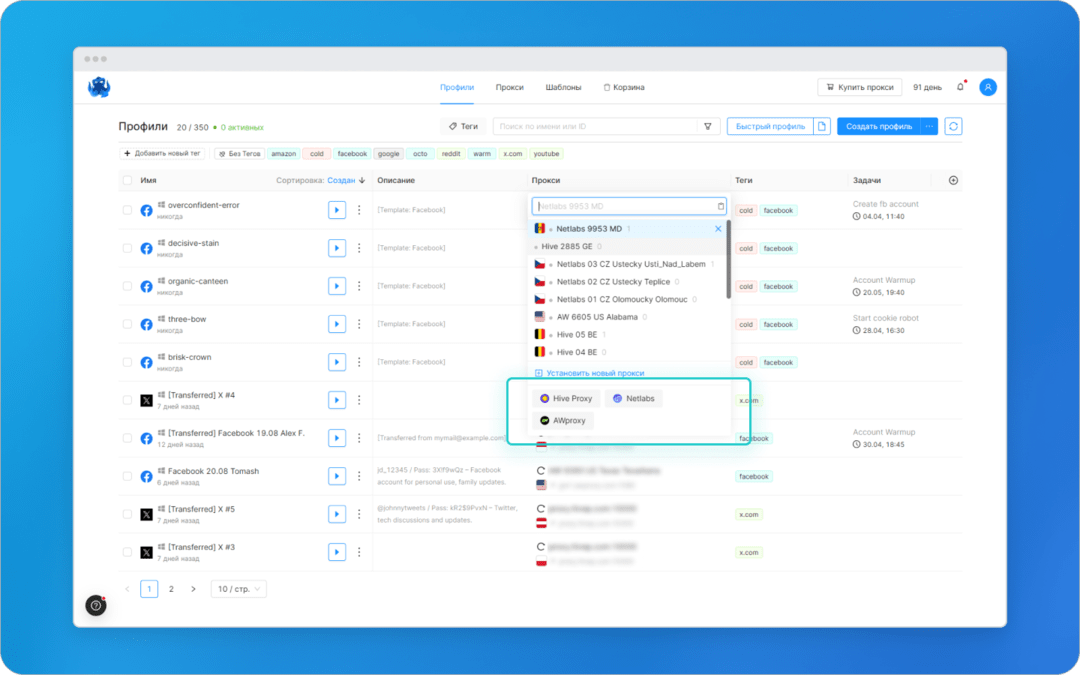Refresh the proxy of Facebook 20.08 Tomash
The width and height of the screenshot is (1080, 675).
pos(541,470)
